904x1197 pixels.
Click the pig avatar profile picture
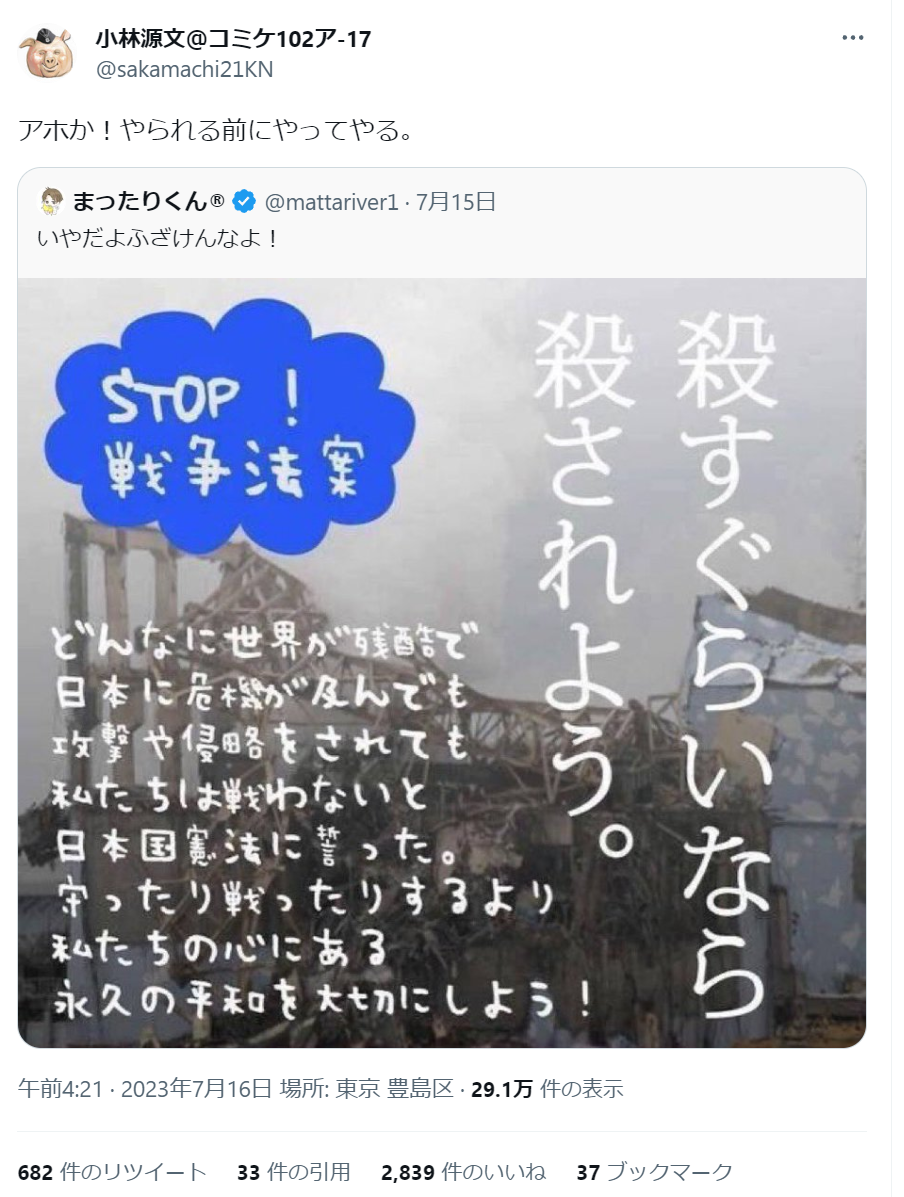click(47, 52)
